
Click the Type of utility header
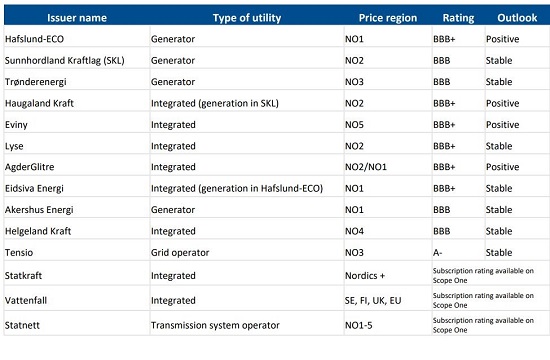pyautogui.click(x=247, y=18)
